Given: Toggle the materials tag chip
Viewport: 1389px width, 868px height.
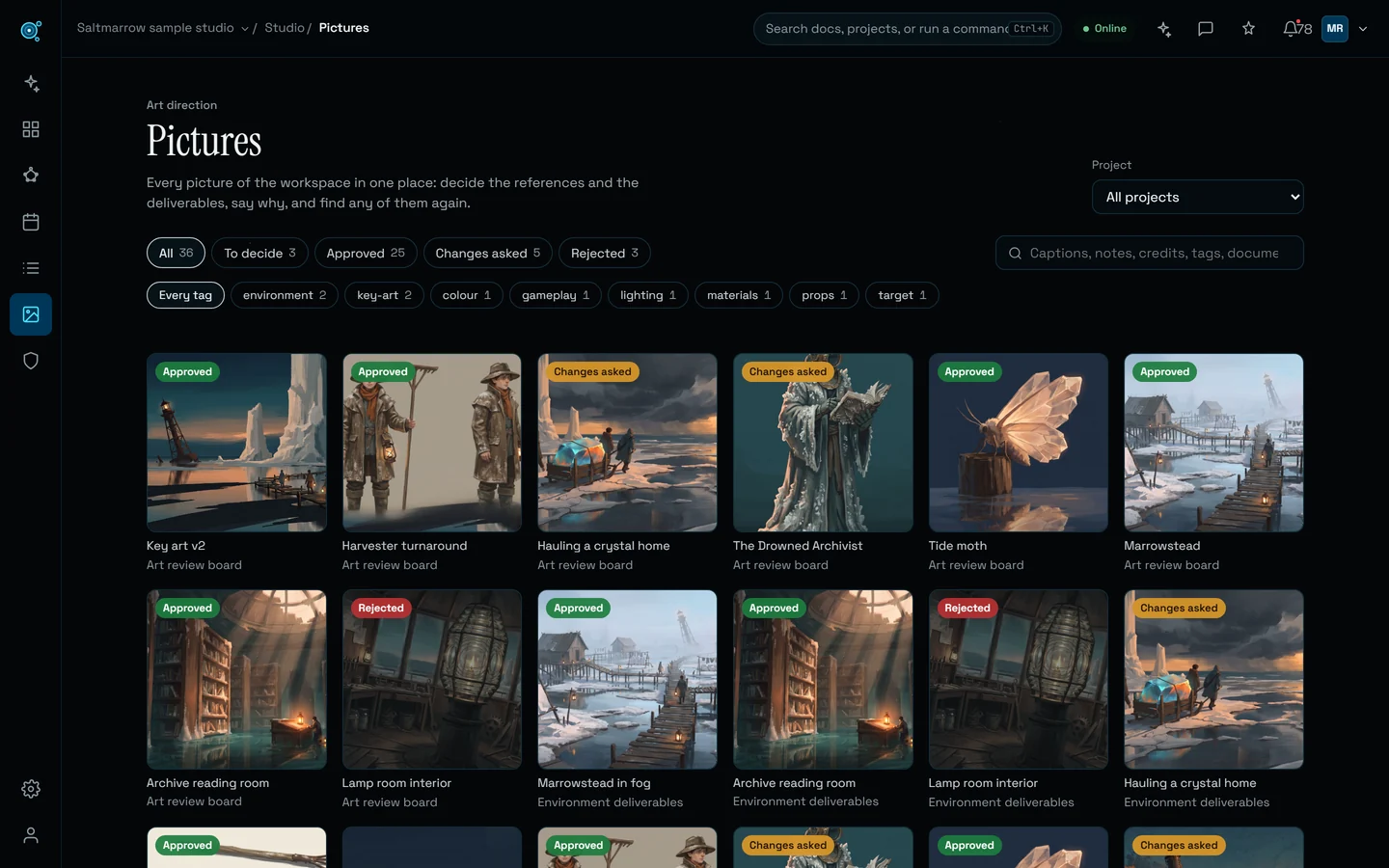Looking at the screenshot, I should point(739,295).
